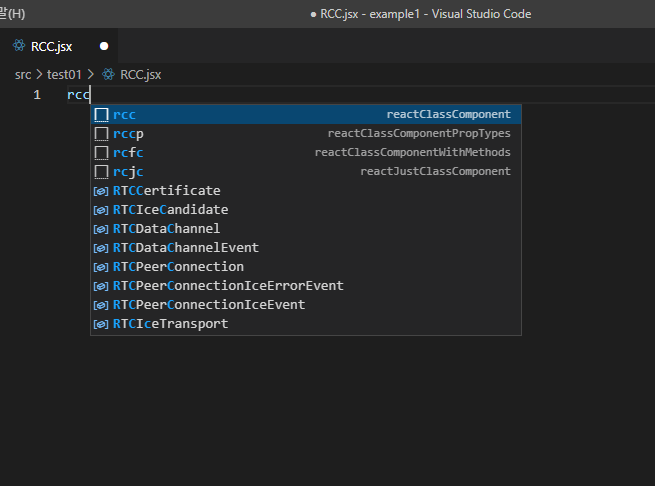Screen dimensions: 655x486
Task: Pick RTCCertificate from suggestions
Action: pyautogui.click(x=306, y=191)
